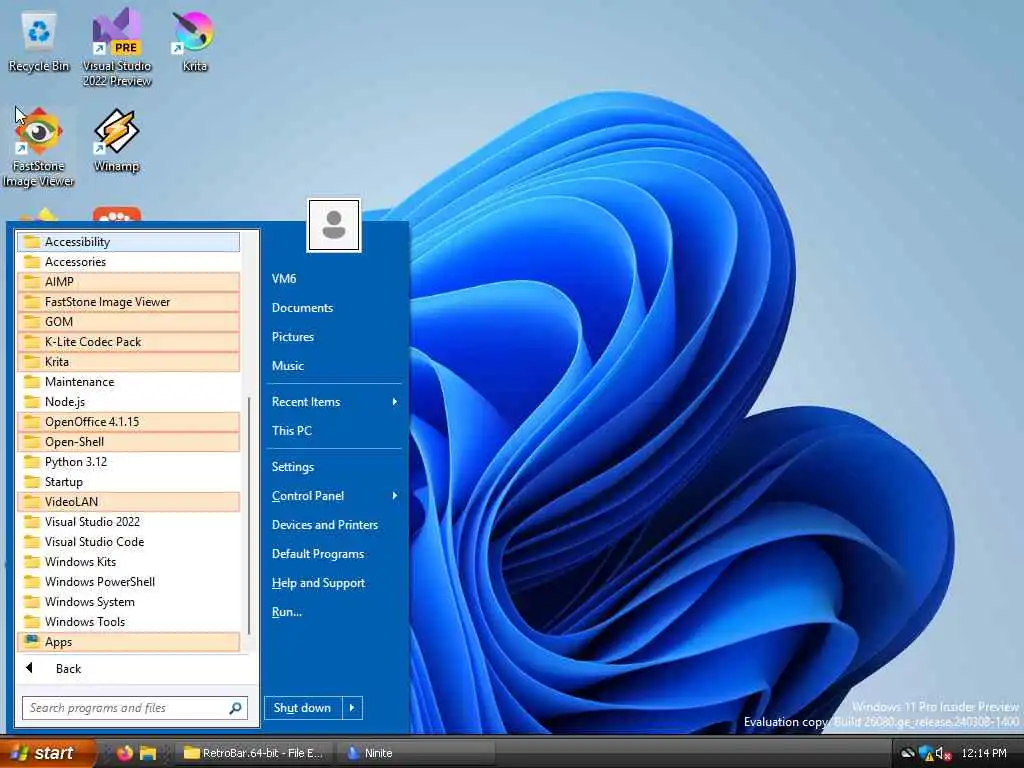Open the GOM program folder

[x=129, y=322]
